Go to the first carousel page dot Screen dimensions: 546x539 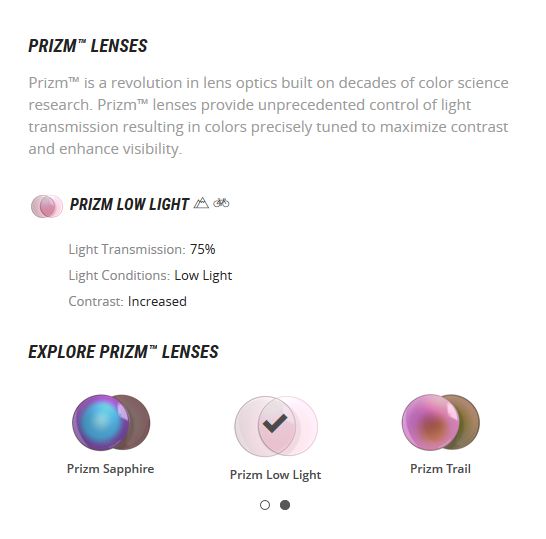(265, 505)
